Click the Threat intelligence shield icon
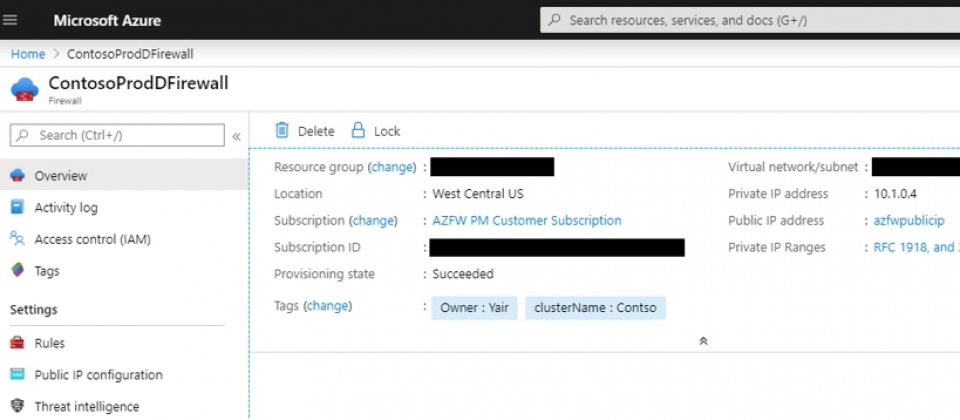This screenshot has height=420, width=960. point(18,406)
